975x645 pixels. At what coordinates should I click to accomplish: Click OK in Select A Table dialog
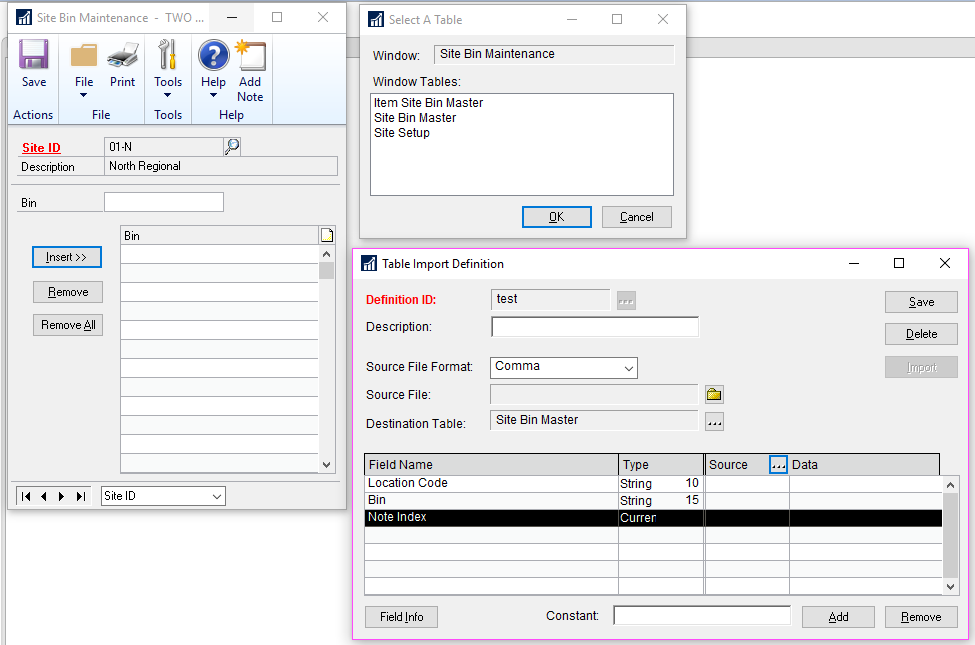click(x=556, y=217)
